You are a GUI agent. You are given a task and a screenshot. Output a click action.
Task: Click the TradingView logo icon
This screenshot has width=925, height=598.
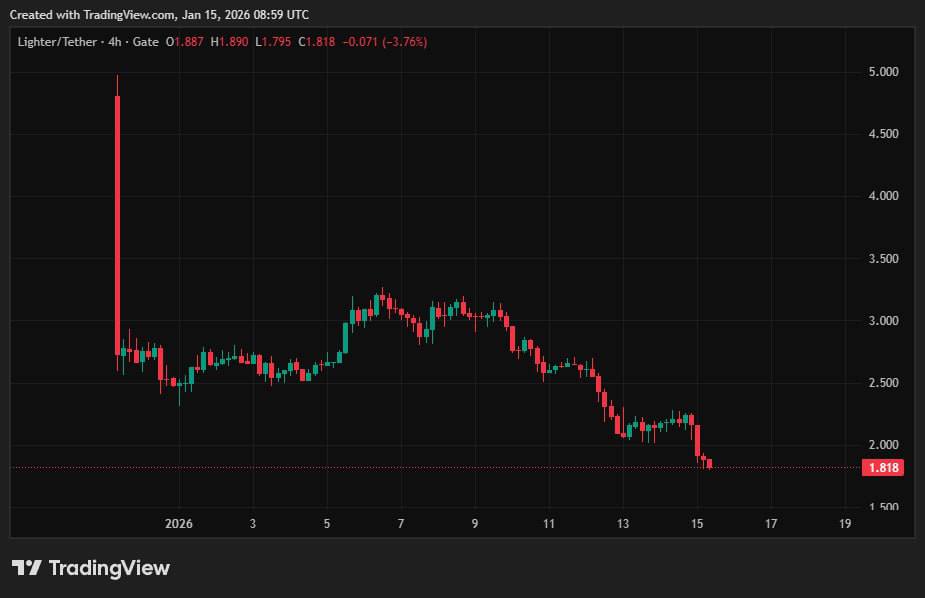[x=26, y=568]
